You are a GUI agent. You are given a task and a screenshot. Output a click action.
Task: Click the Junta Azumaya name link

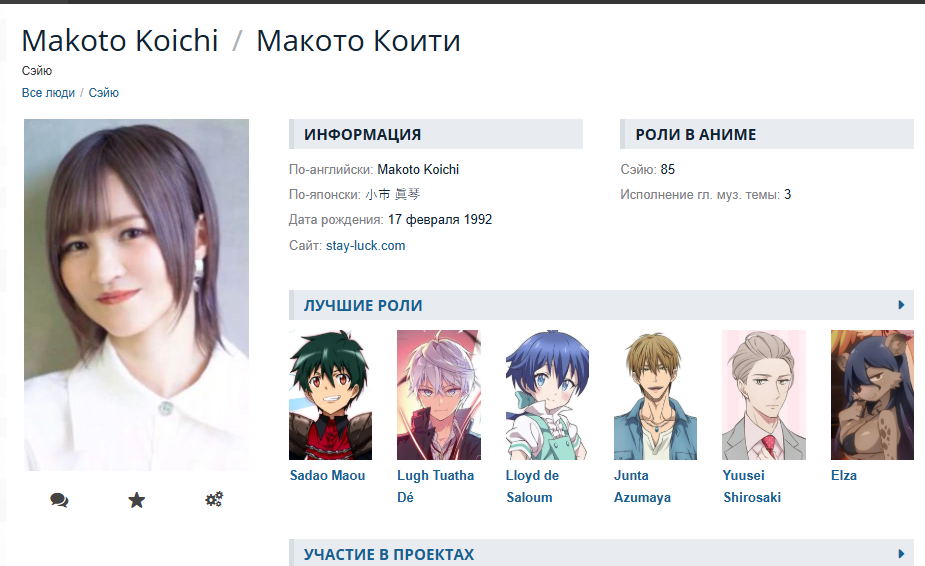tap(642, 486)
